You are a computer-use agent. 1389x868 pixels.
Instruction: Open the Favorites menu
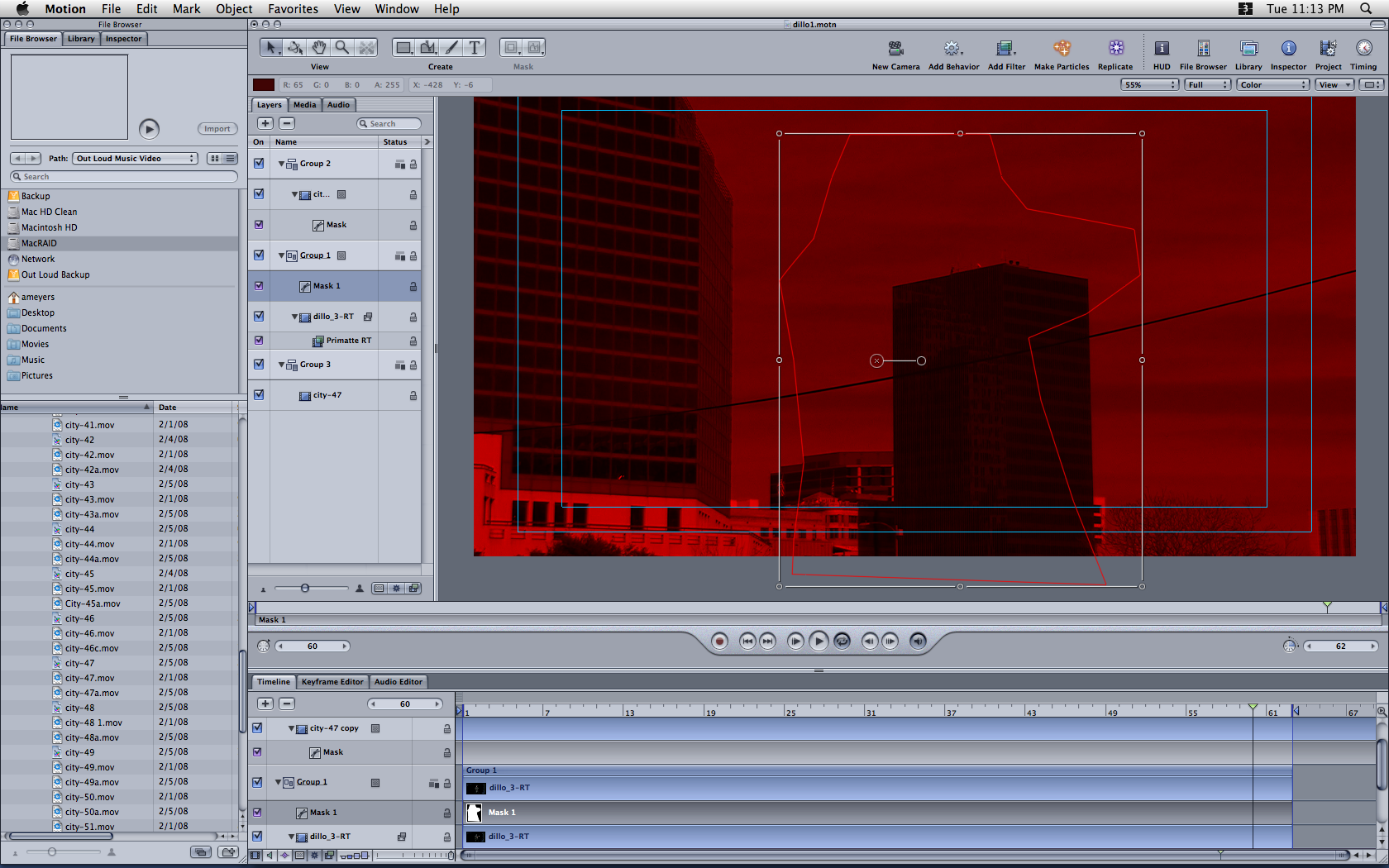(293, 9)
